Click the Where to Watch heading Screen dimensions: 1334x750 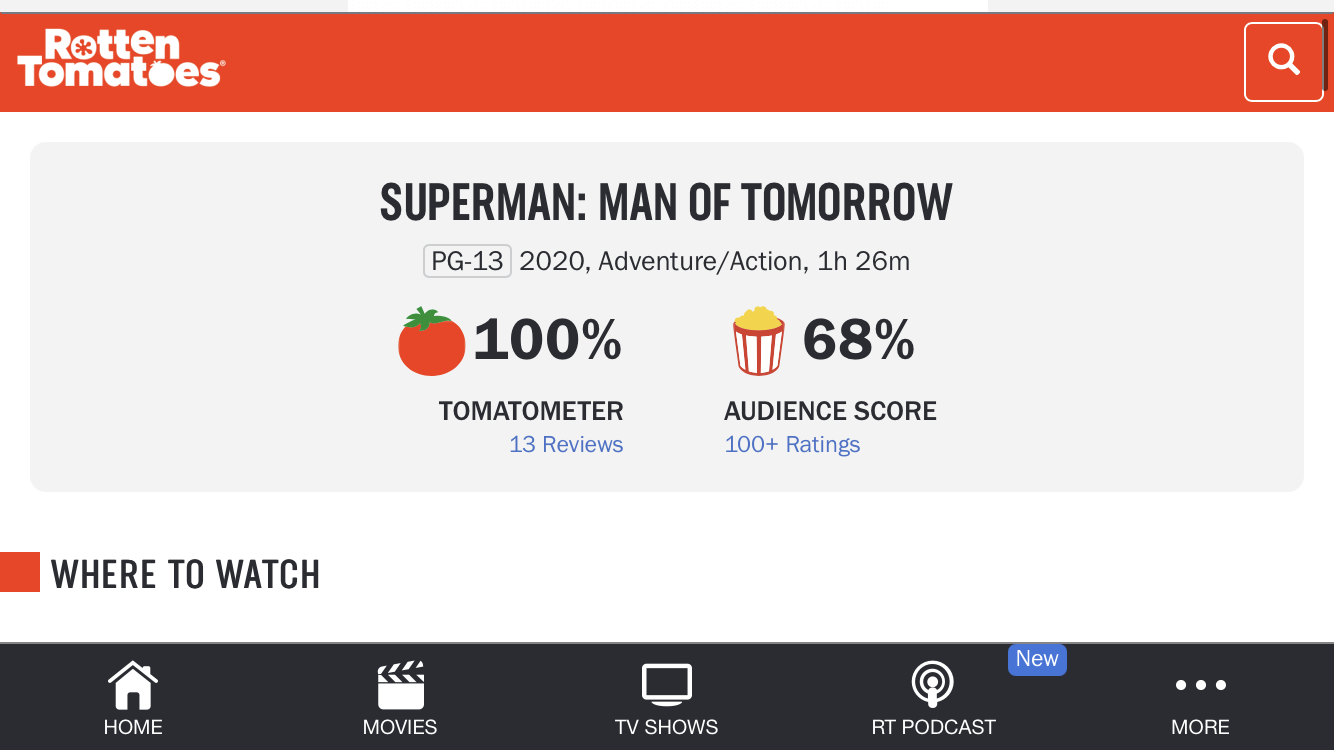[185, 575]
